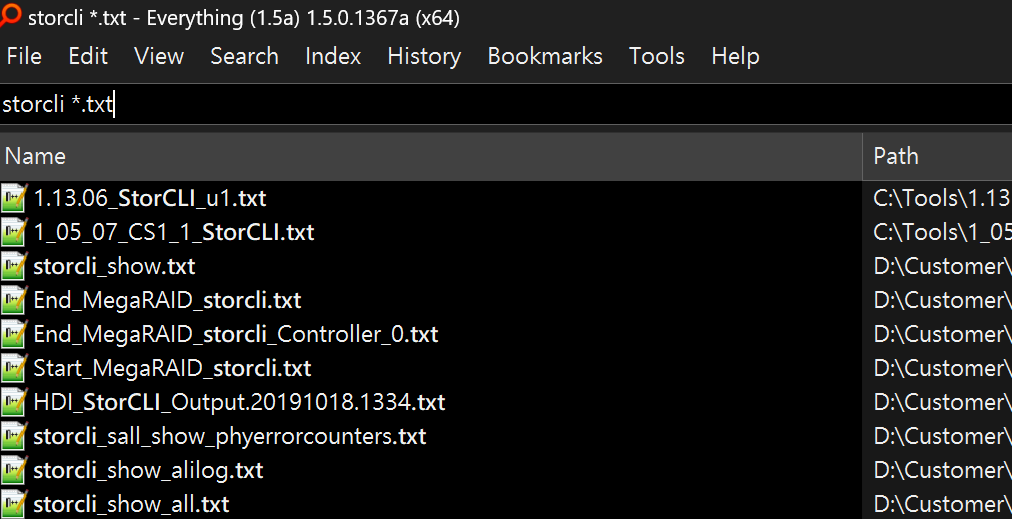Click the search box containing storcli *.txt

click(x=500, y=104)
